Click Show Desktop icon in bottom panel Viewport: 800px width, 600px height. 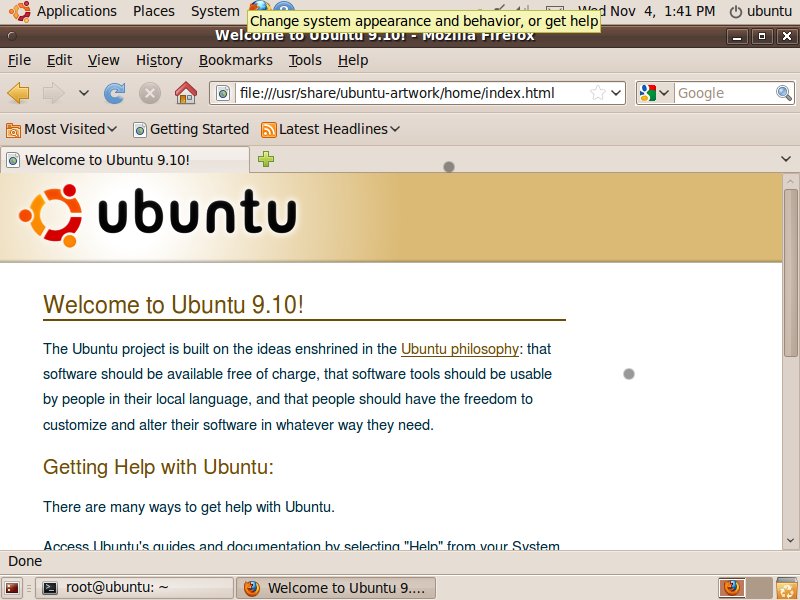point(13,588)
